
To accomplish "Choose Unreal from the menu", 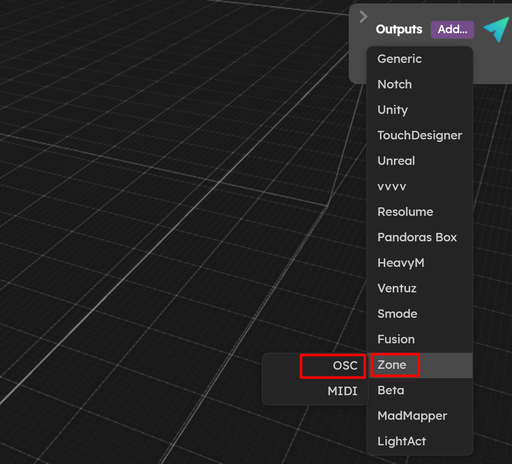I will click(x=420, y=161).
